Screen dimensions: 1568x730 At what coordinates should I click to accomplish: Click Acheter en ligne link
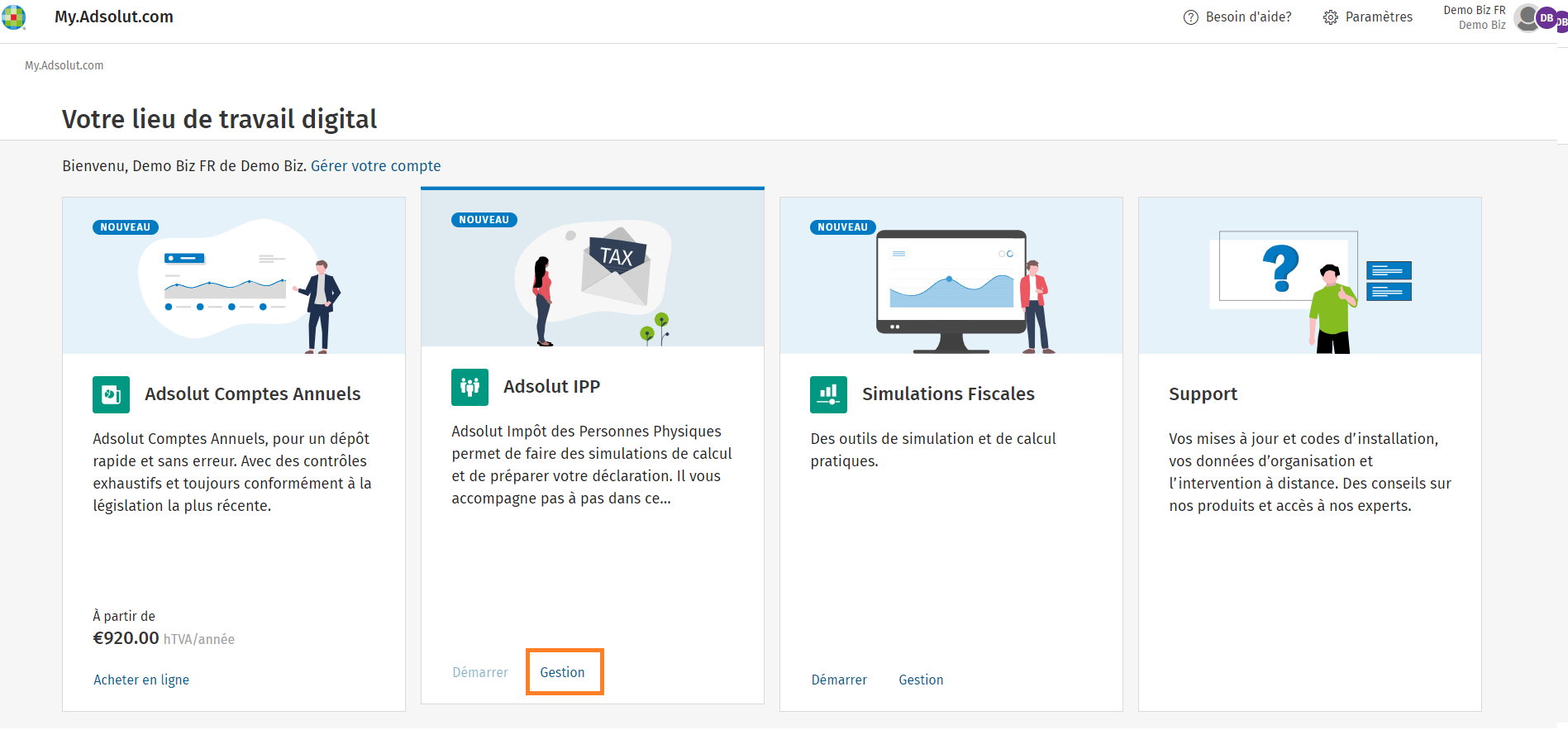[141, 680]
